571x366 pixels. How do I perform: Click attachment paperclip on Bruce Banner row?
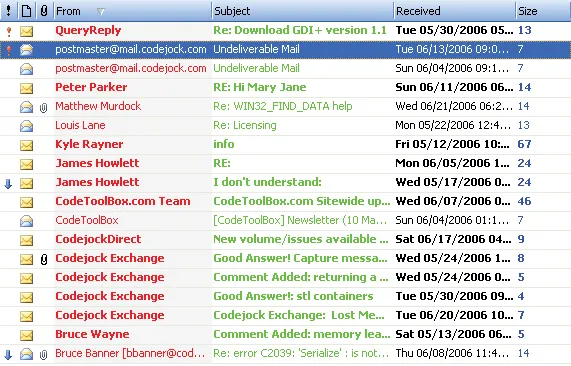[43, 354]
